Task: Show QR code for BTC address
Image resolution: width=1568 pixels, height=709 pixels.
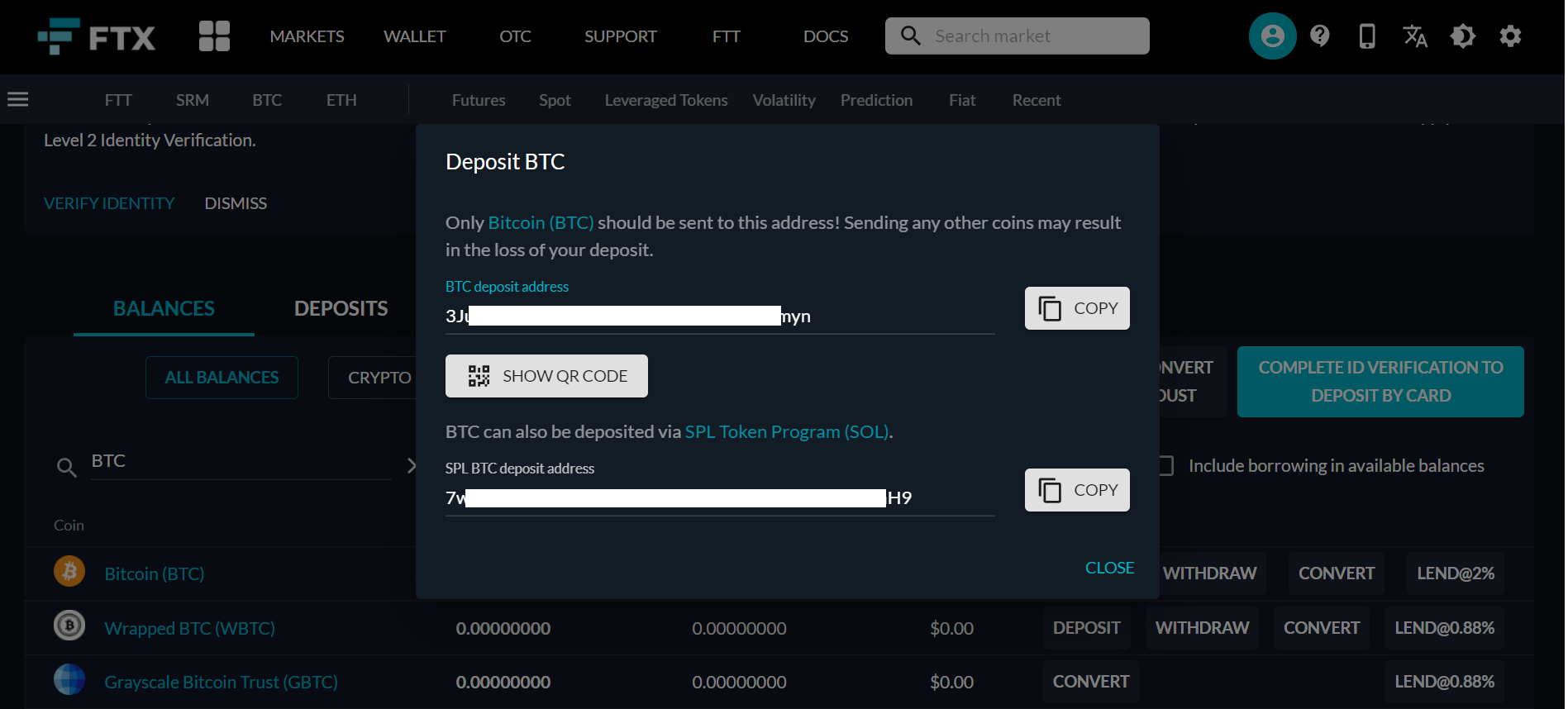Action: (x=546, y=376)
